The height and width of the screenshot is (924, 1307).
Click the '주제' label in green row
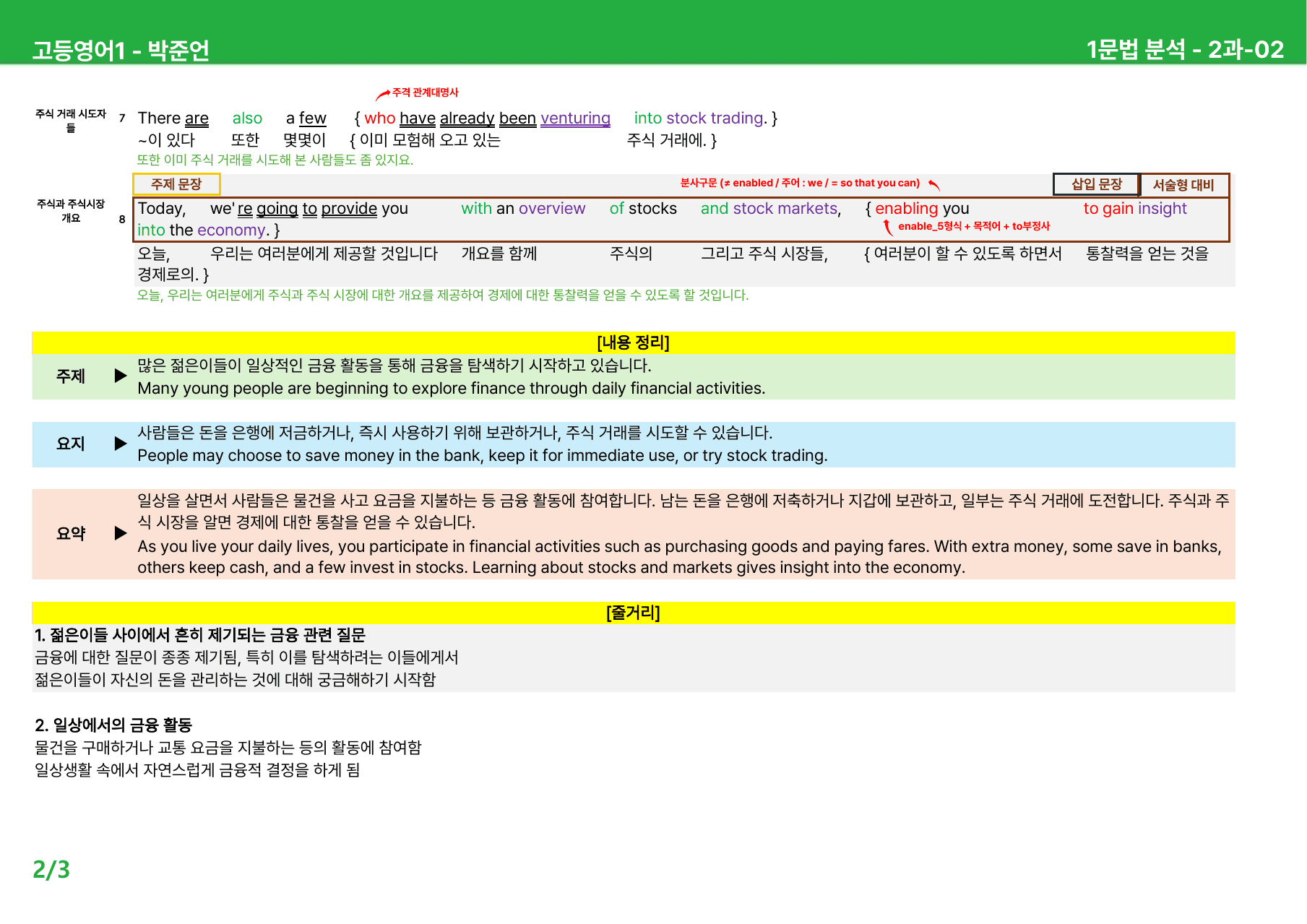pos(71,376)
